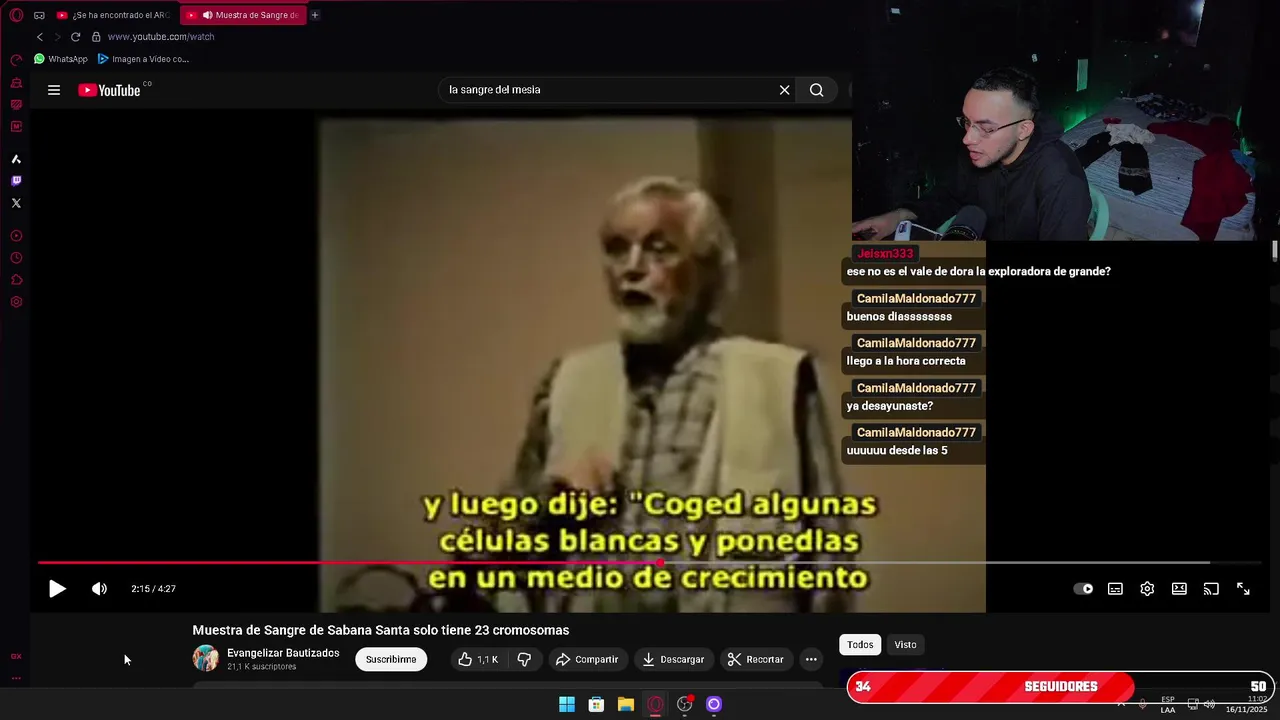Screen dimensions: 1280x720
Task: Subscribe with the Suscribirme button
Action: [391, 659]
